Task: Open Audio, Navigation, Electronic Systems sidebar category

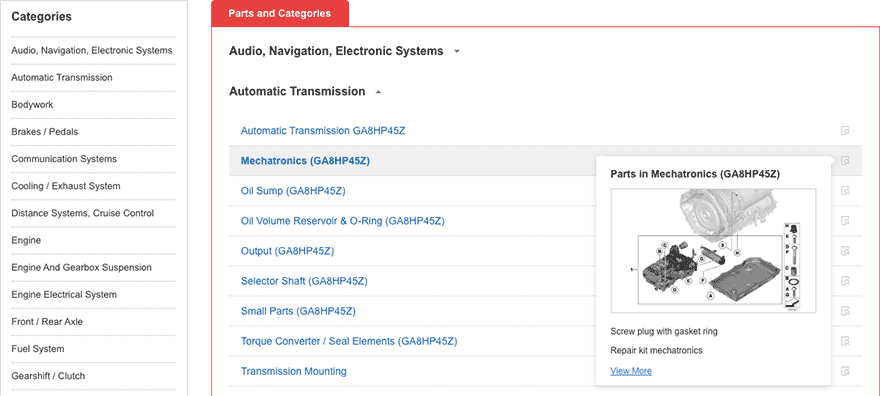Action: pos(92,50)
